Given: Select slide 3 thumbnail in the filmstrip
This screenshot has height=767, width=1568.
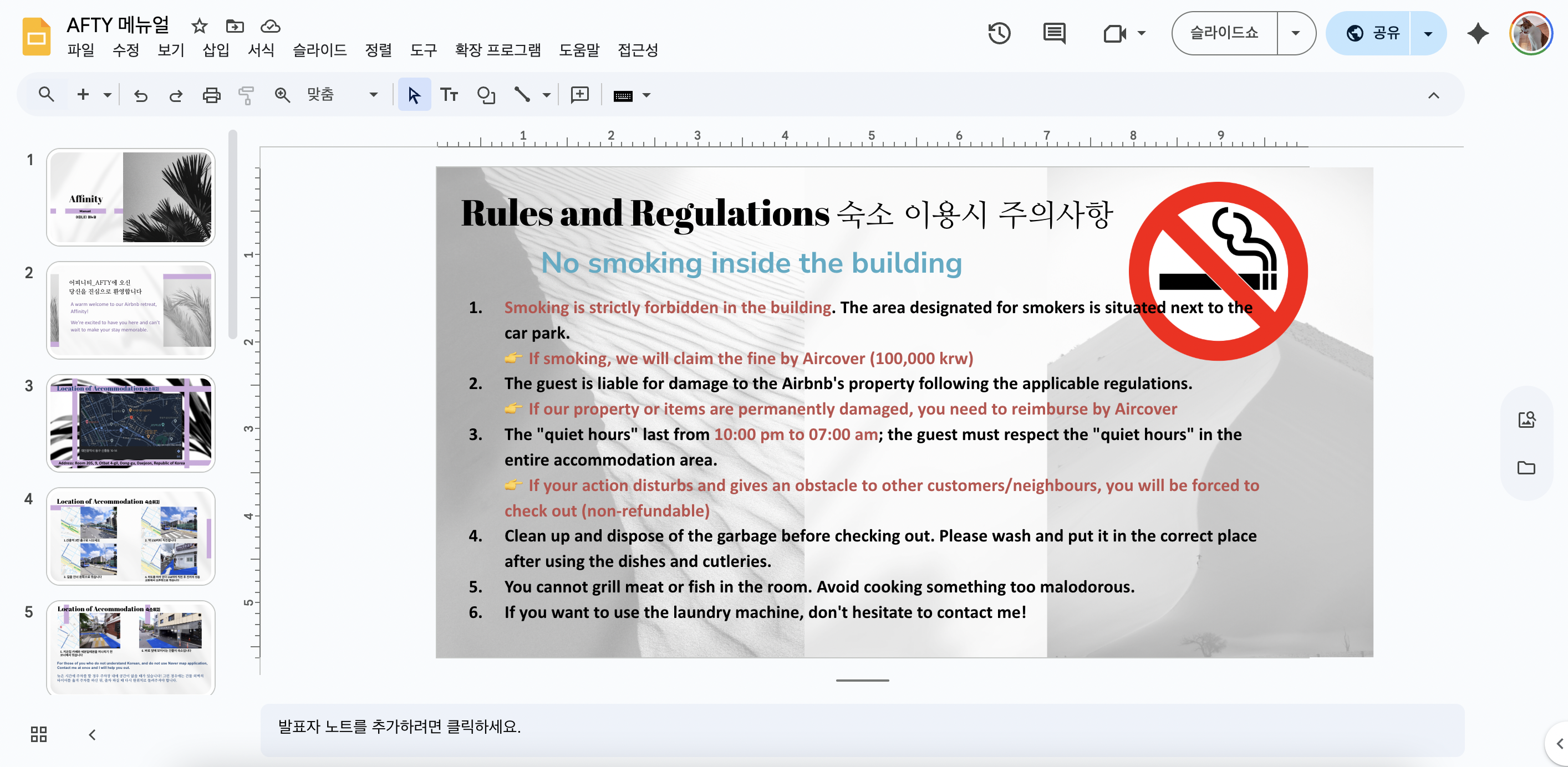Looking at the screenshot, I should [130, 423].
